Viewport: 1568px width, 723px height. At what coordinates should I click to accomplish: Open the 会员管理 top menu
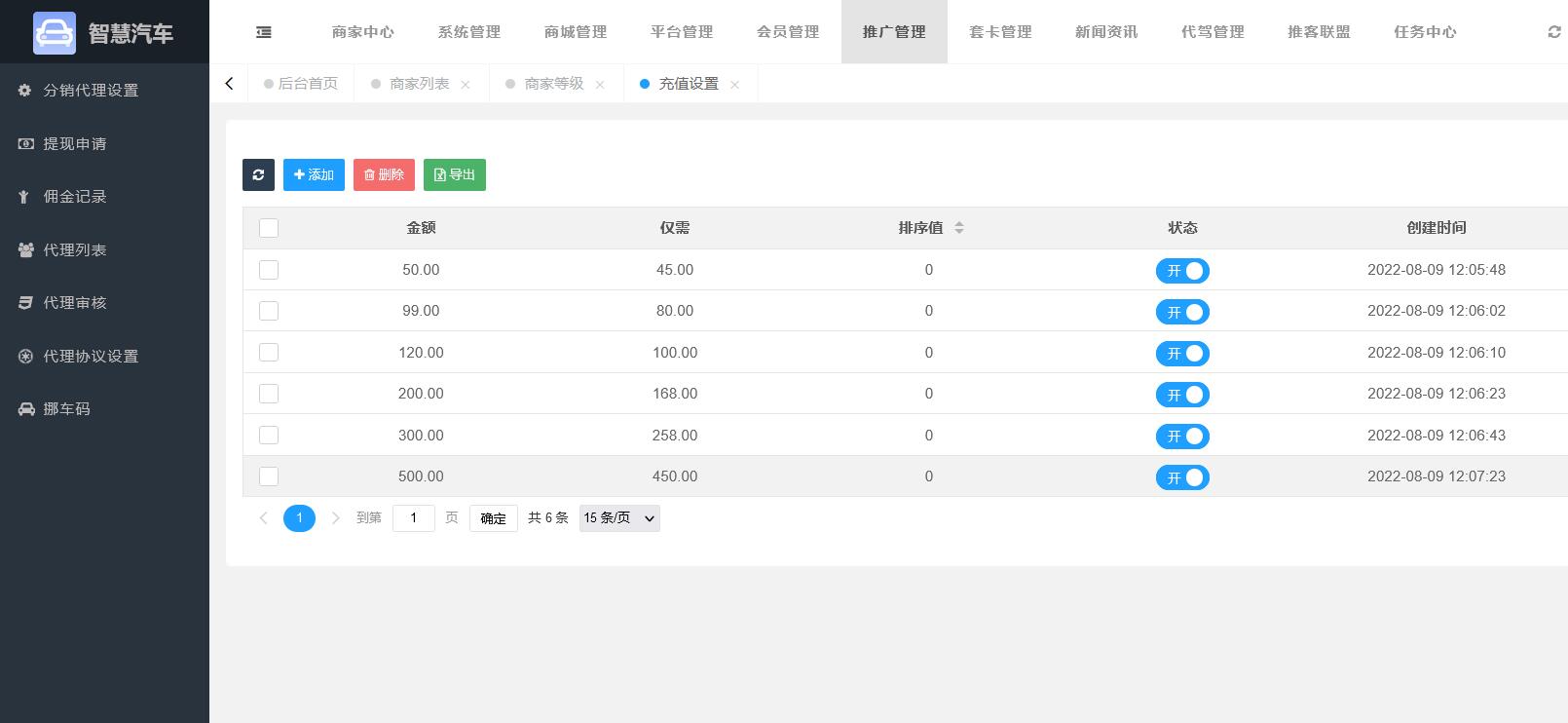(788, 32)
